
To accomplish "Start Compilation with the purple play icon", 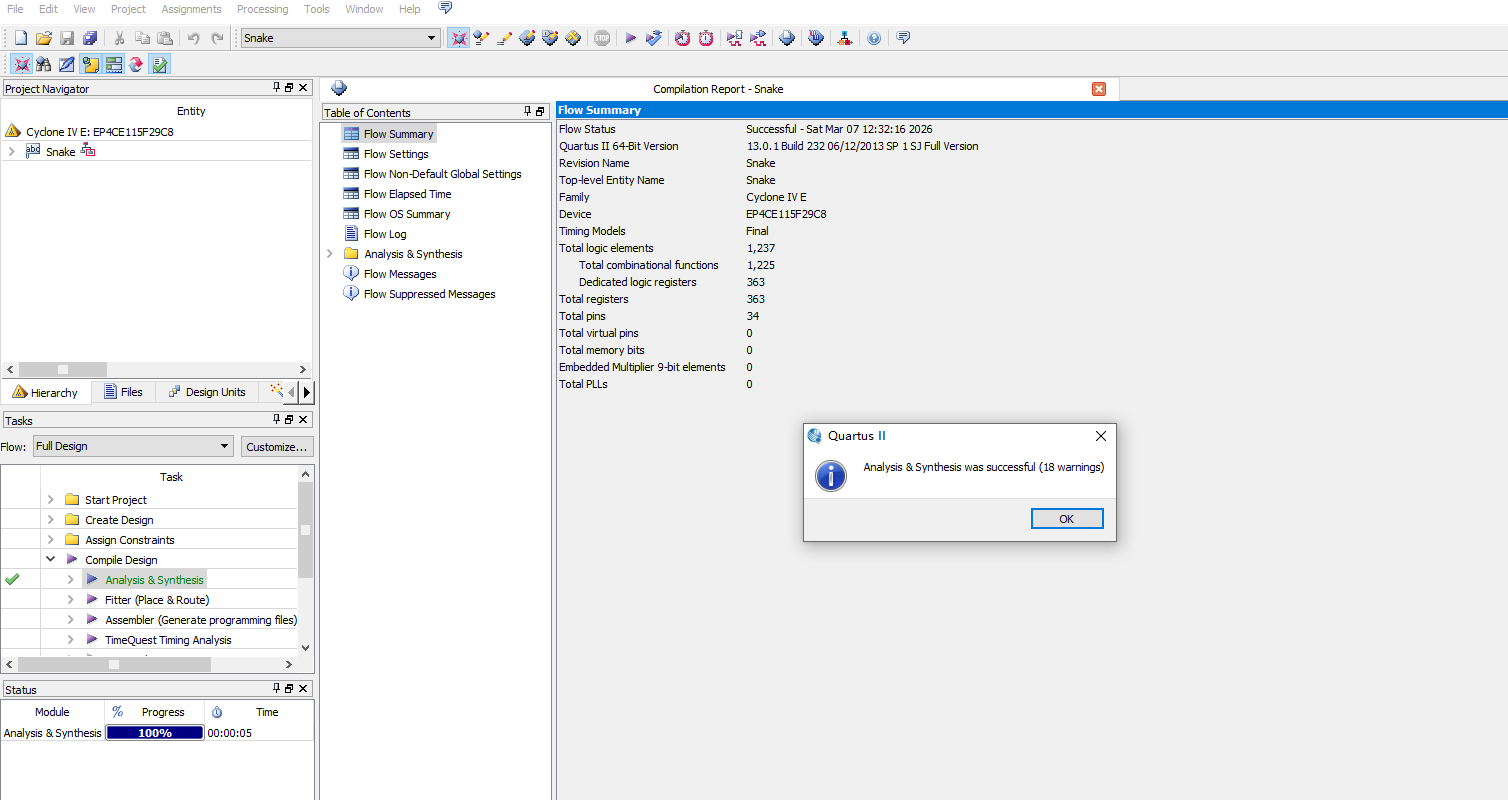I will (x=631, y=38).
